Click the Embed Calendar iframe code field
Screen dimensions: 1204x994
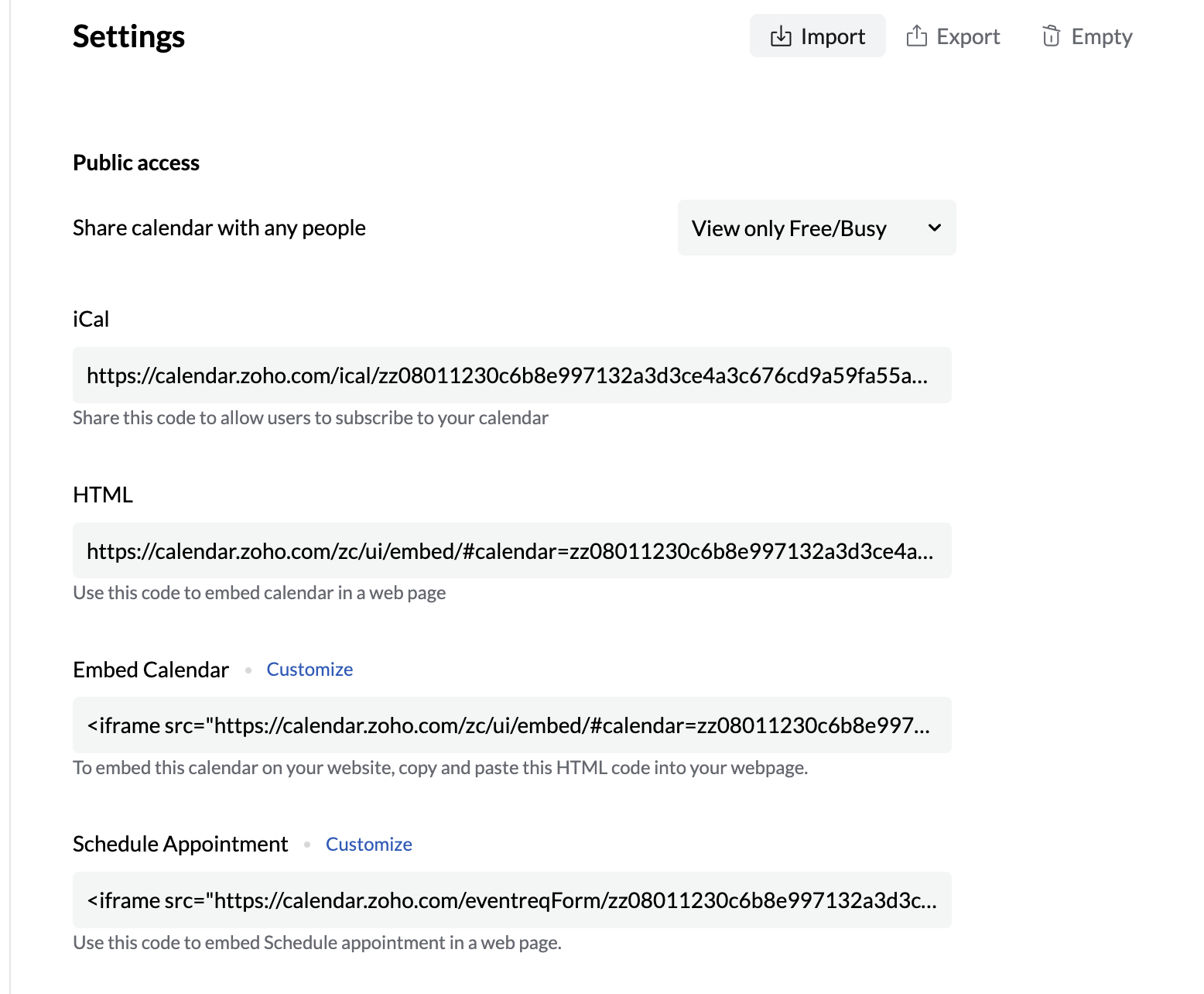511,725
